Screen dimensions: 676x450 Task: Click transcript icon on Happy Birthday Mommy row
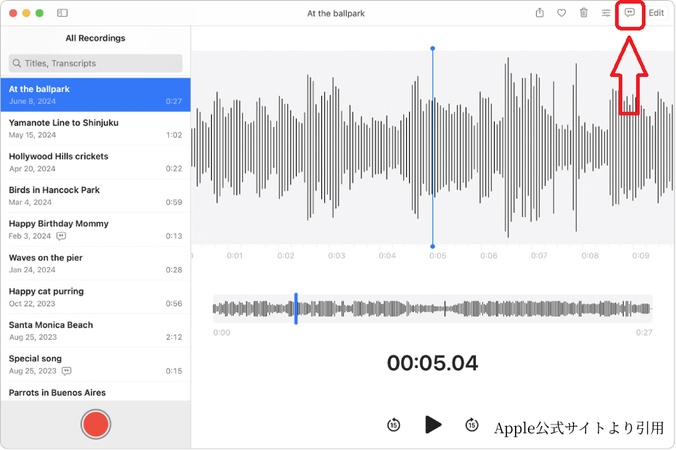click(x=61, y=236)
